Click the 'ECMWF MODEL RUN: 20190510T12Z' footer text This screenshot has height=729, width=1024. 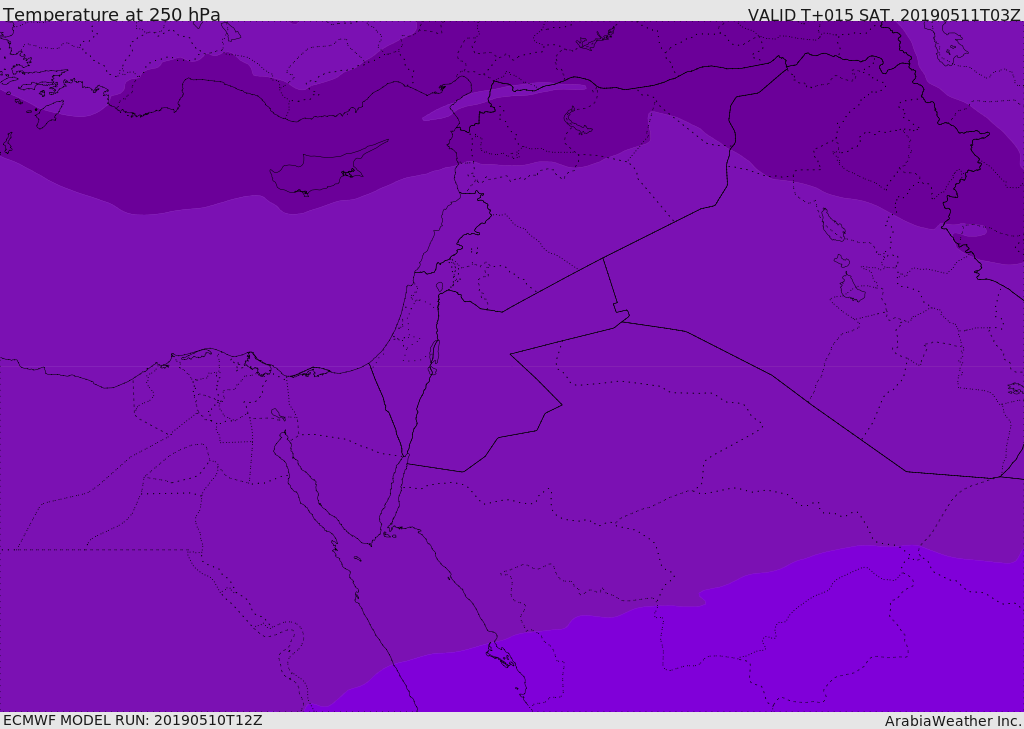click(133, 720)
